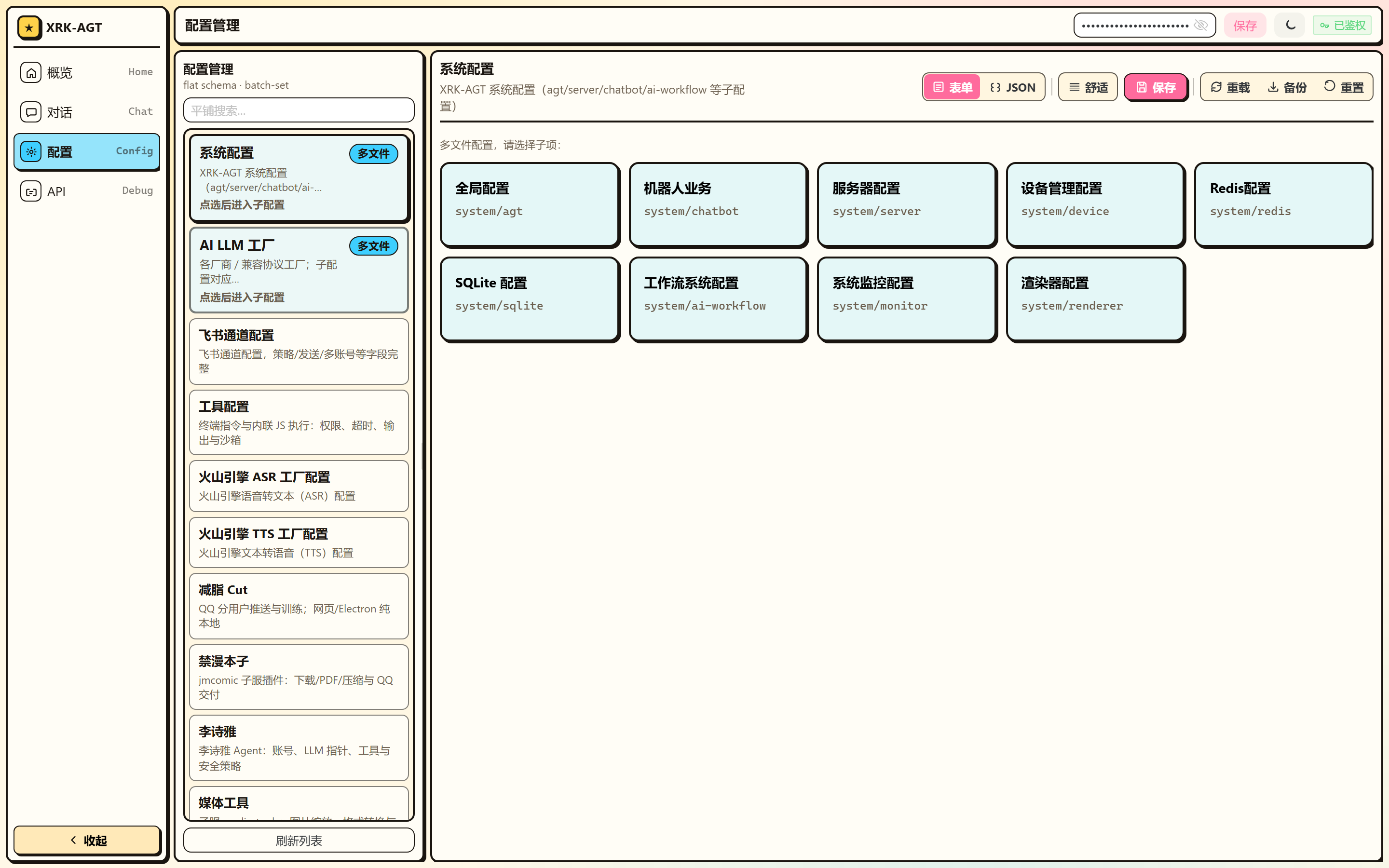
Task: Open SQLite 配置 system/sqlite card
Action: pos(530,299)
